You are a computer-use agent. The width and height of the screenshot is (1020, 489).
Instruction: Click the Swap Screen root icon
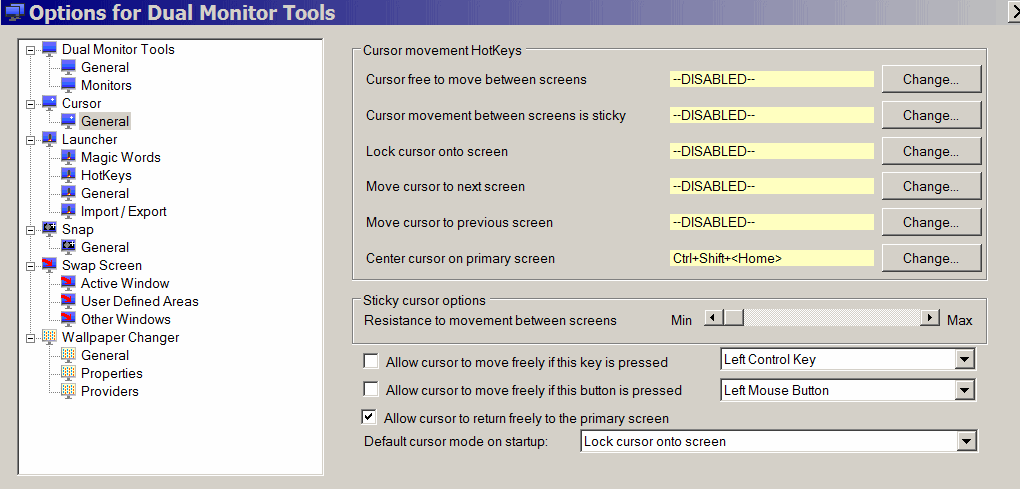50,266
